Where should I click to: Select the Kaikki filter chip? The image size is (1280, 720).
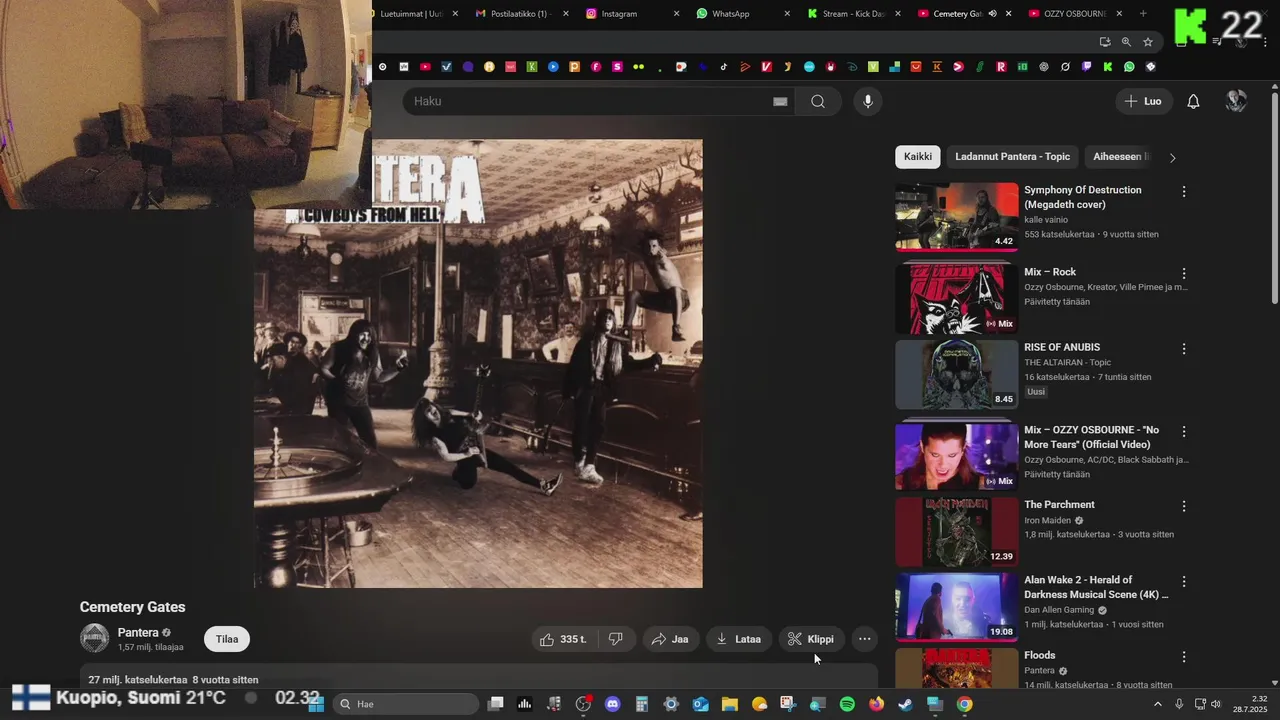click(x=918, y=156)
